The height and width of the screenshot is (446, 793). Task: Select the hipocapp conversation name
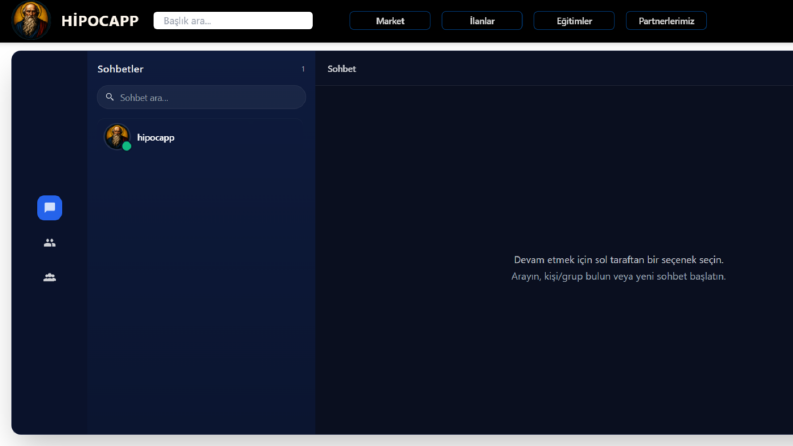click(156, 138)
